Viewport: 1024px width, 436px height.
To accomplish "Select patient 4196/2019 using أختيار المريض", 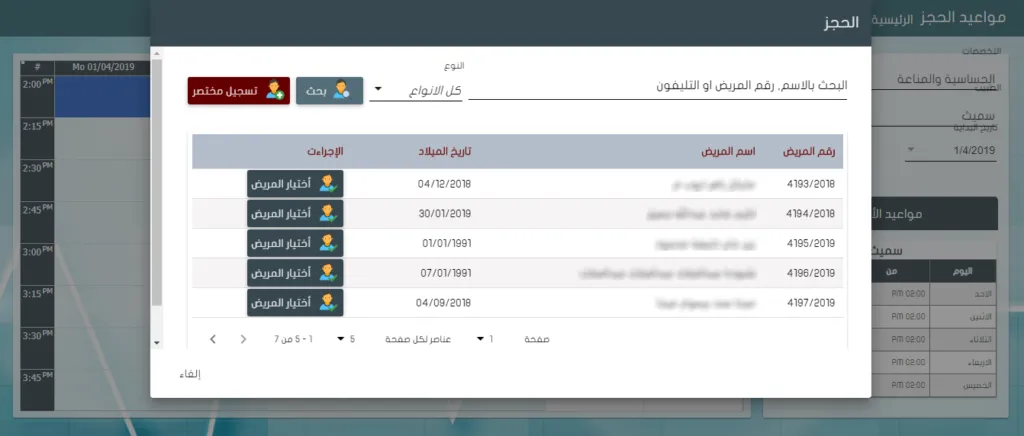I will point(295,272).
